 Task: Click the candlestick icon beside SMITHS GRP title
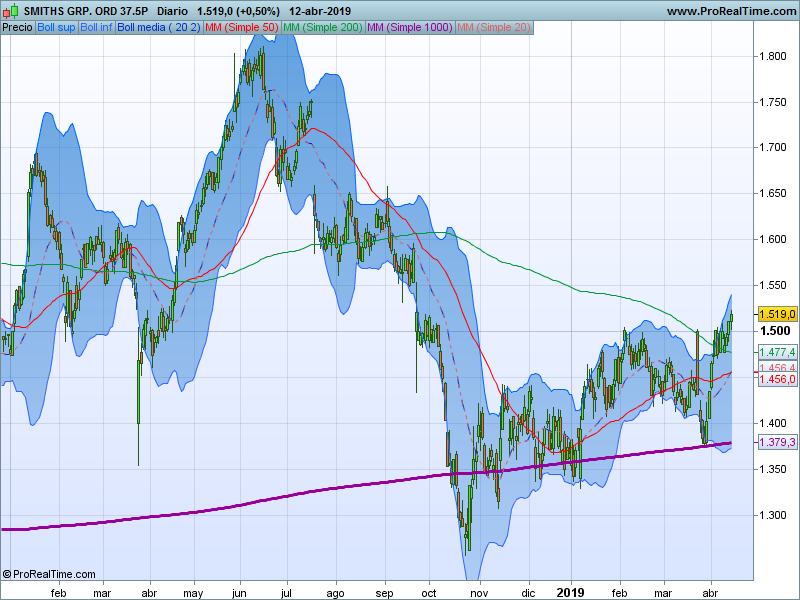click(x=10, y=11)
